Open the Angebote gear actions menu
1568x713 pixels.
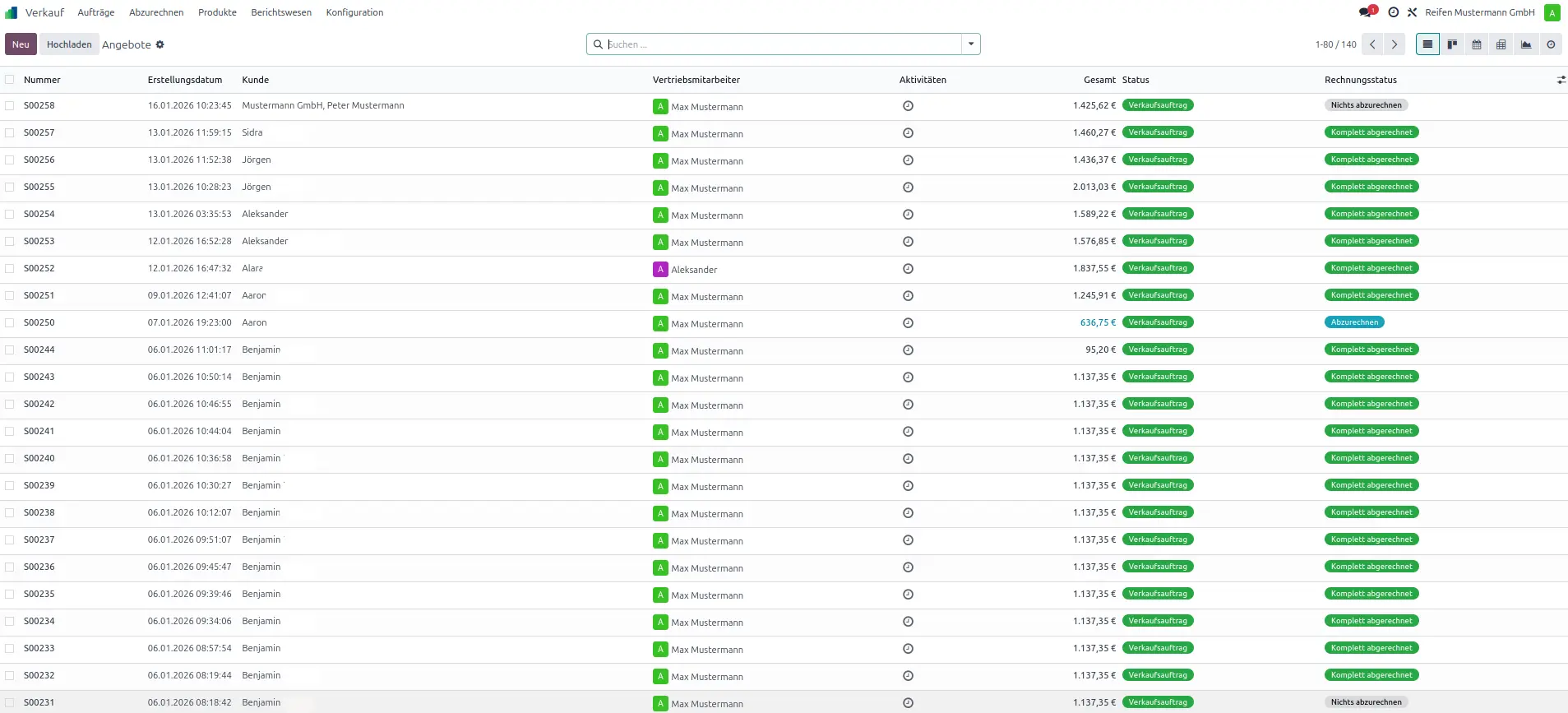[x=160, y=44]
